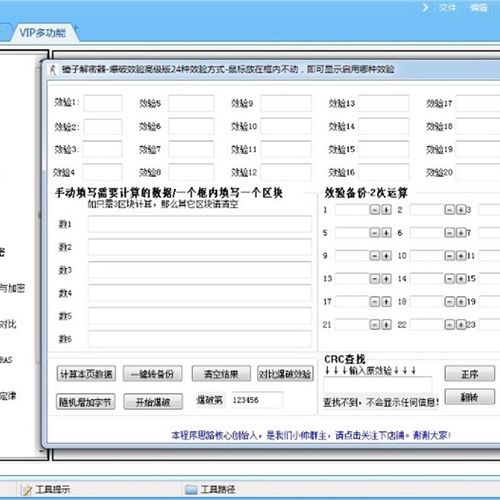Click the minus button for backup field 22
500x500 pixels.
(450, 324)
